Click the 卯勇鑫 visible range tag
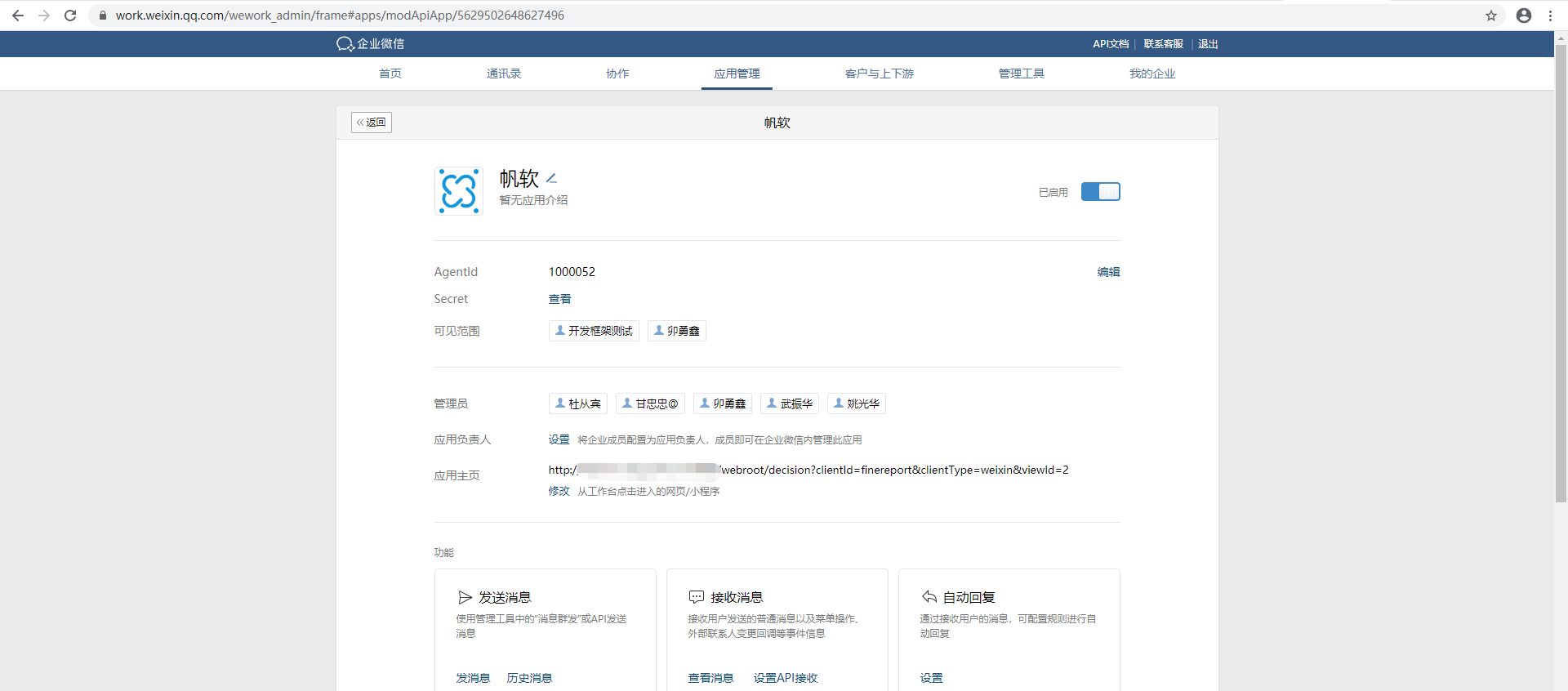Screen dimensions: 1568x691 677,331
